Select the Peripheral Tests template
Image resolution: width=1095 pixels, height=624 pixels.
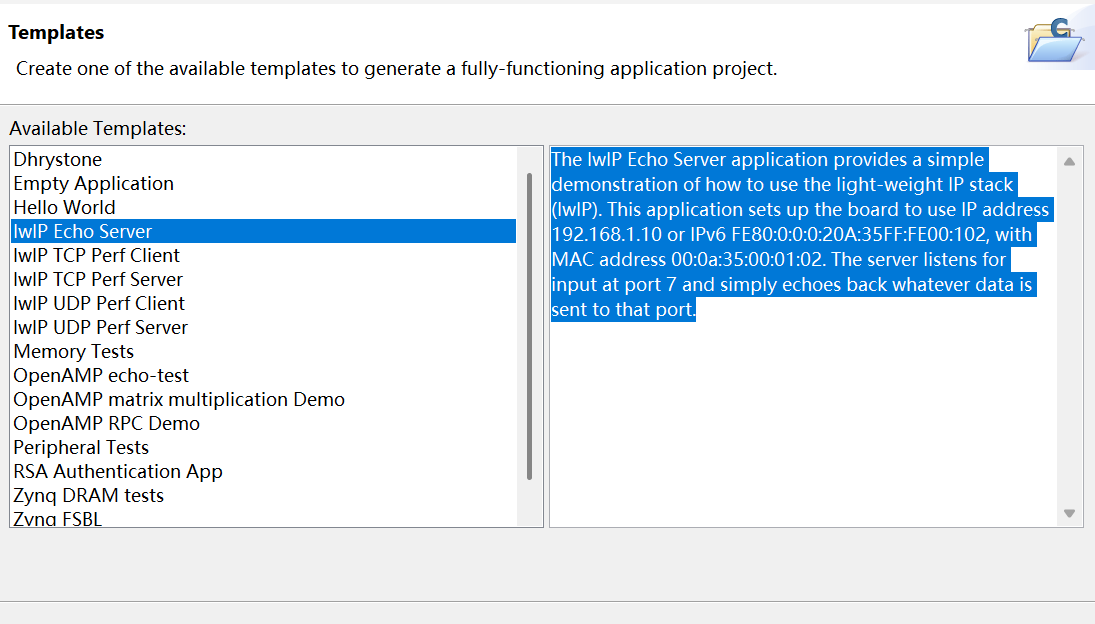point(264,447)
